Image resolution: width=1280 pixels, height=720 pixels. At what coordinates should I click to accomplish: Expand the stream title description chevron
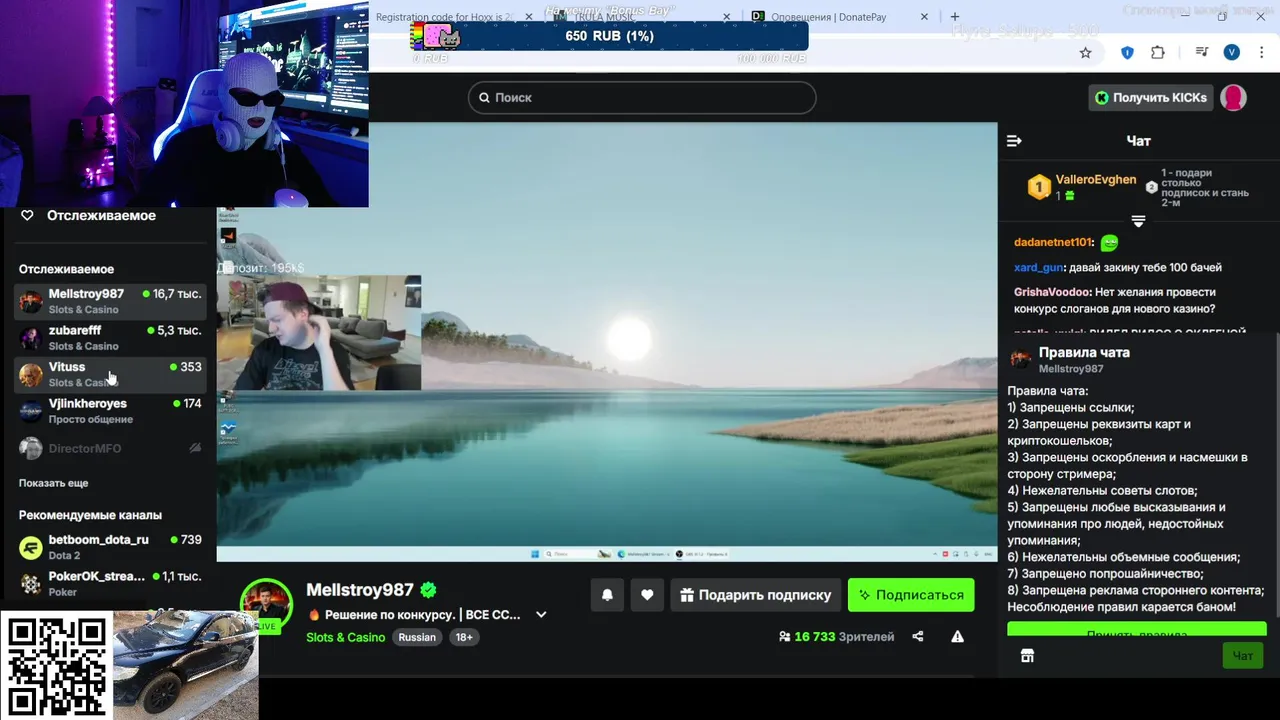coord(541,615)
